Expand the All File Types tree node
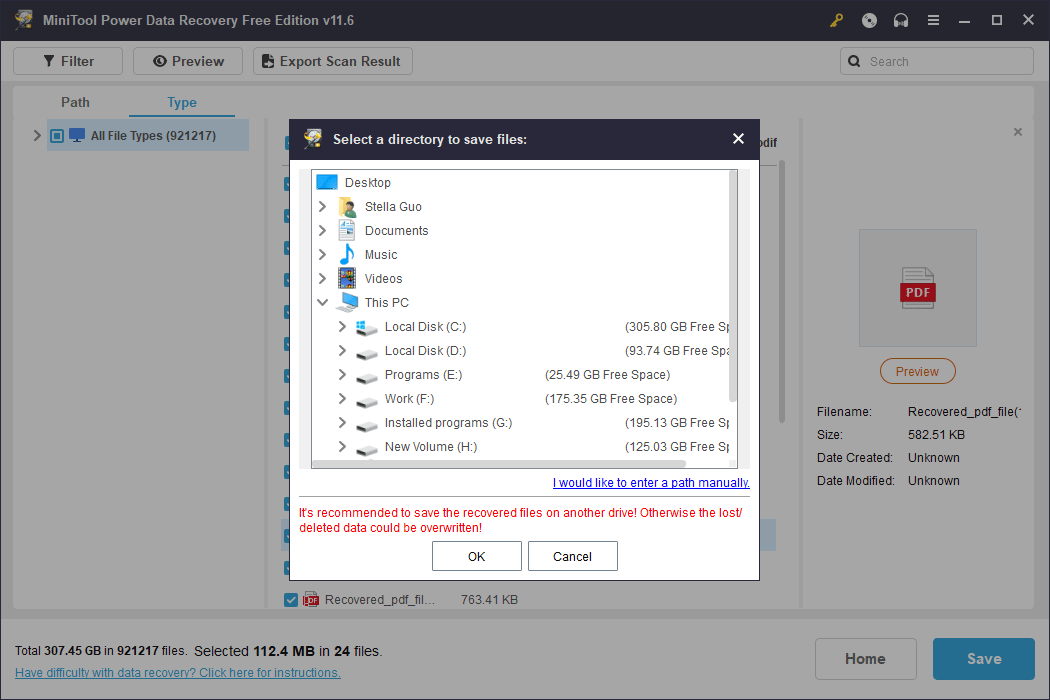The height and width of the screenshot is (700, 1050). 37,135
